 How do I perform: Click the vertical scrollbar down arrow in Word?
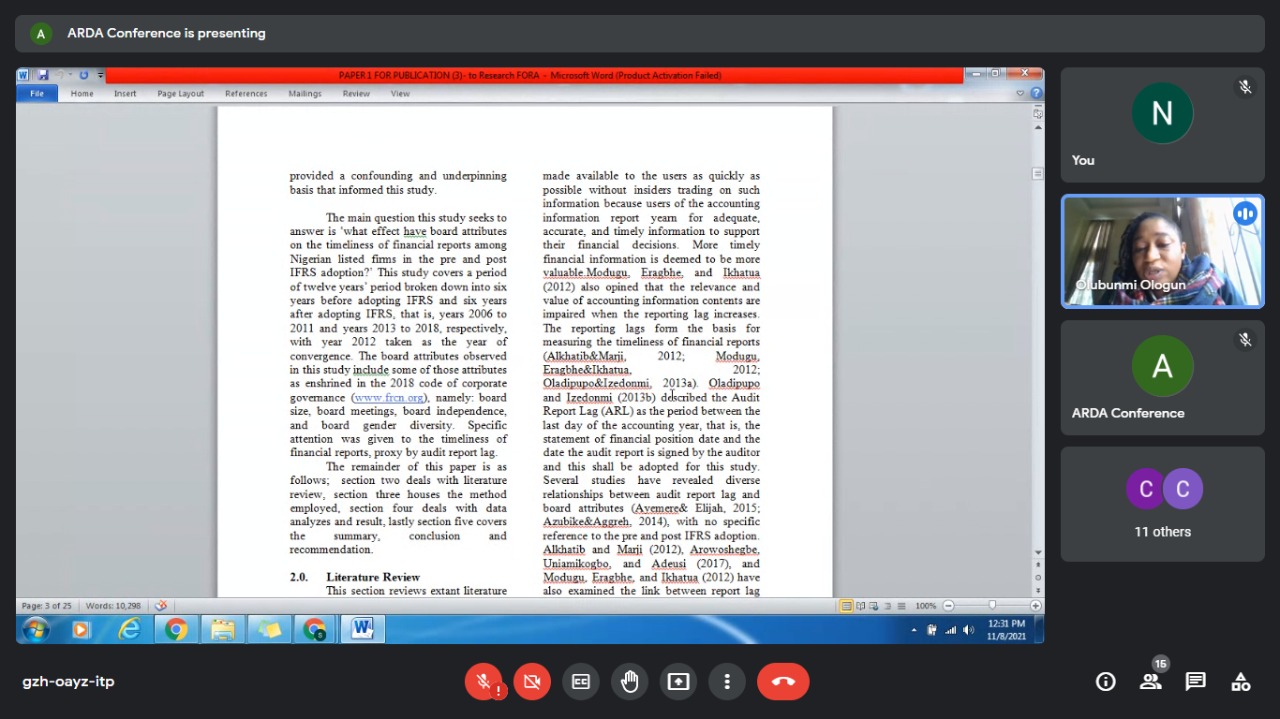click(1038, 553)
